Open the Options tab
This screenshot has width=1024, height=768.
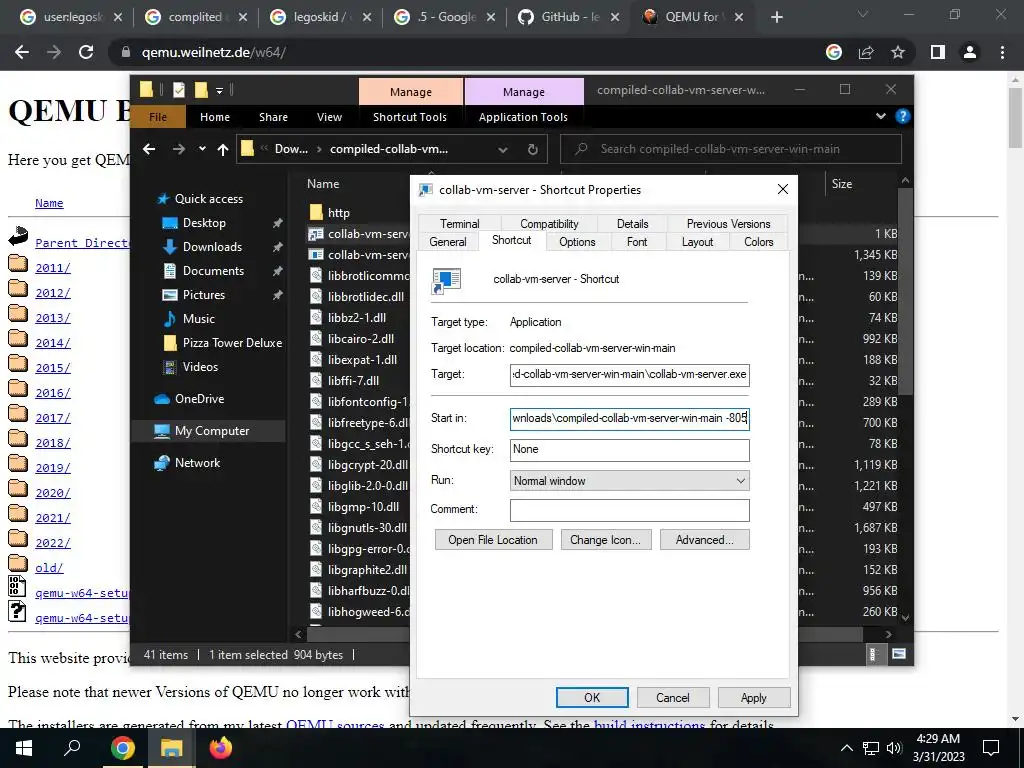pyautogui.click(x=577, y=242)
